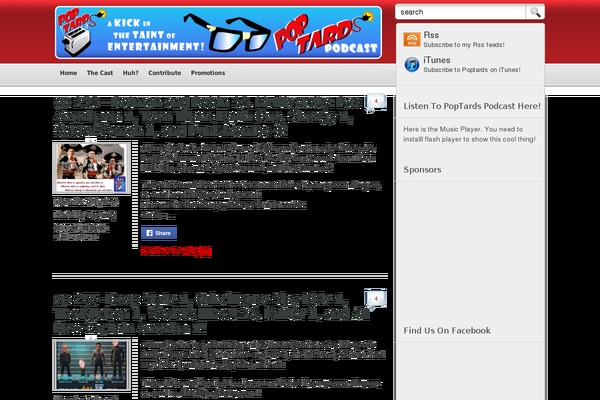This screenshot has width=600, height=400.
Task: Click the blue iTunes music note icon
Action: click(412, 64)
